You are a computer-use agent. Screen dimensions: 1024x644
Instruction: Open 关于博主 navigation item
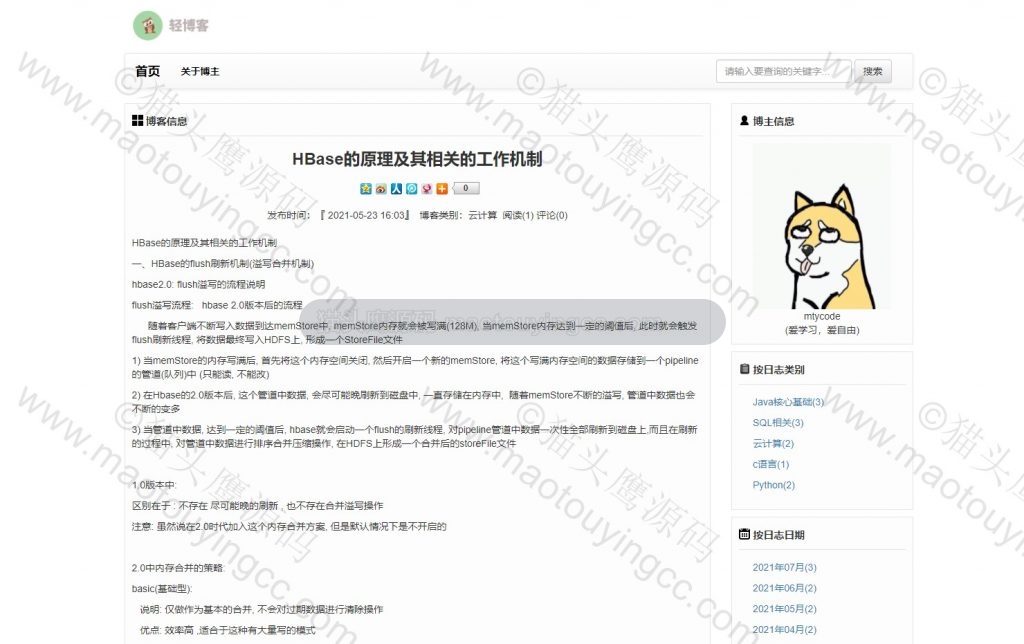click(x=200, y=71)
